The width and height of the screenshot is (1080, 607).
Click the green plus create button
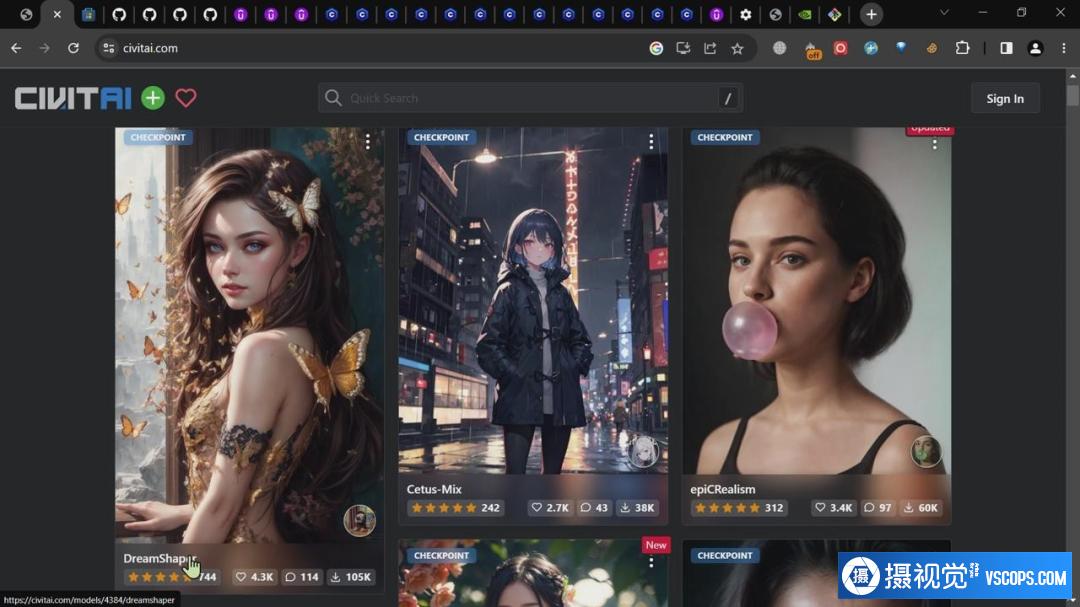(x=152, y=98)
